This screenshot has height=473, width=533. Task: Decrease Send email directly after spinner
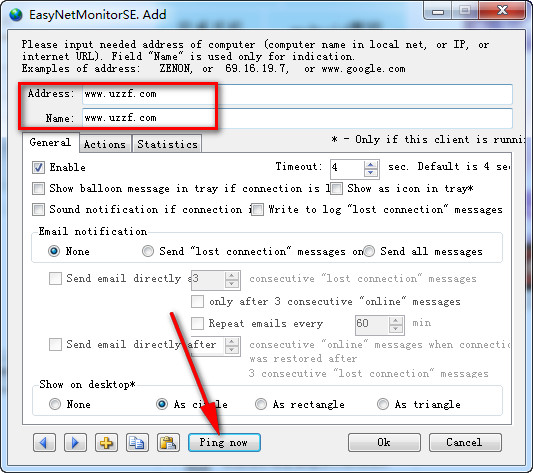231,350
